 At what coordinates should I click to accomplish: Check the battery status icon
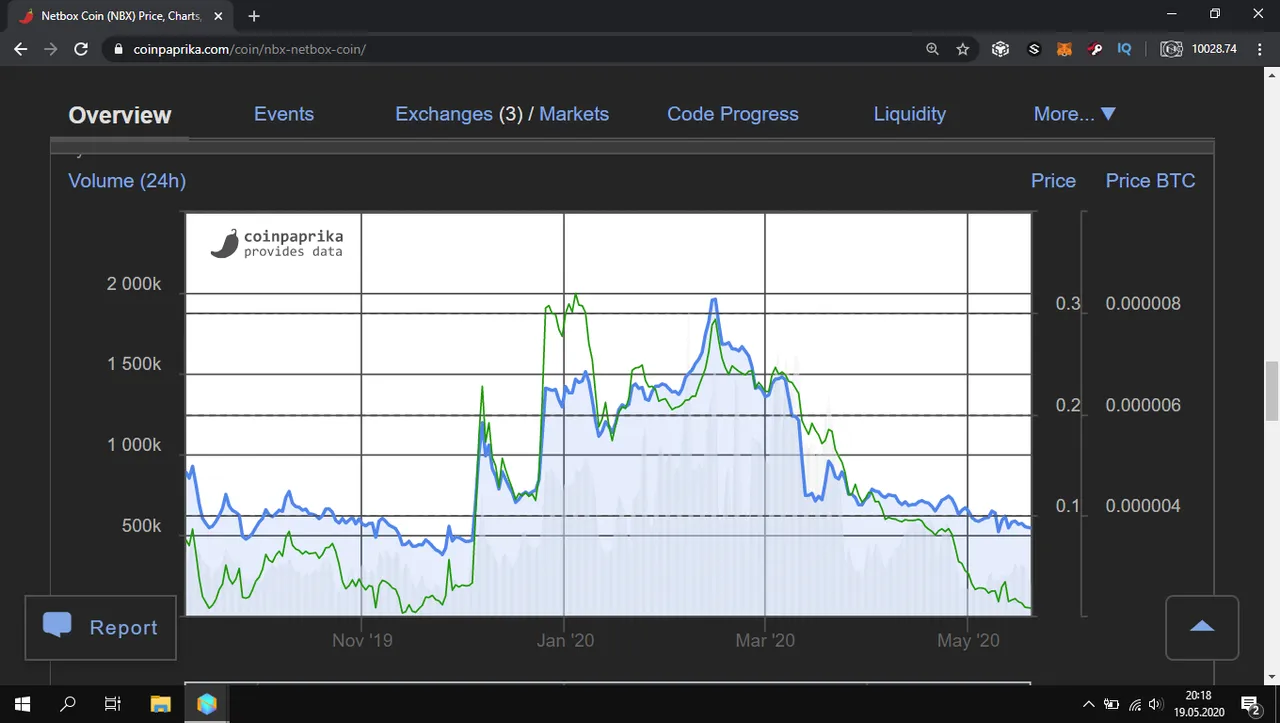(1111, 705)
